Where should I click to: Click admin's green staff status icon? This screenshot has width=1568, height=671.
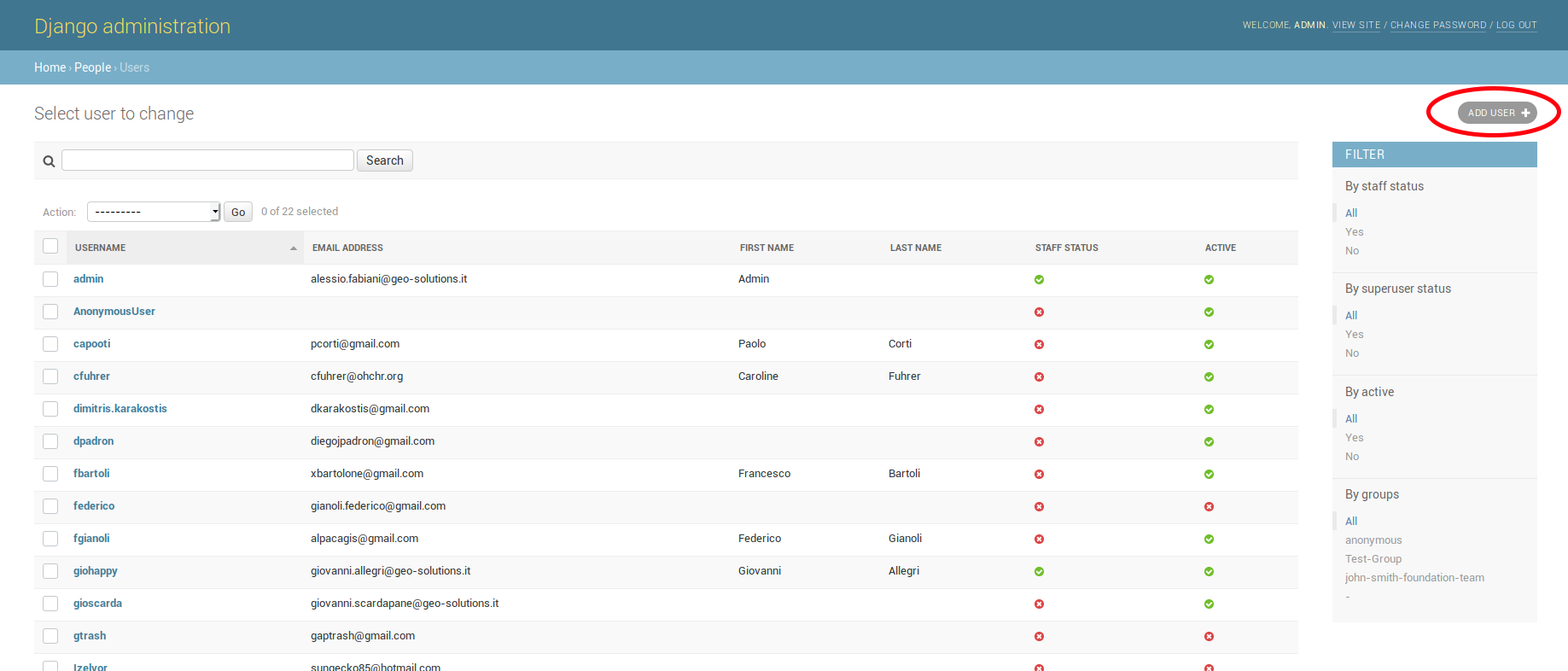coord(1039,280)
